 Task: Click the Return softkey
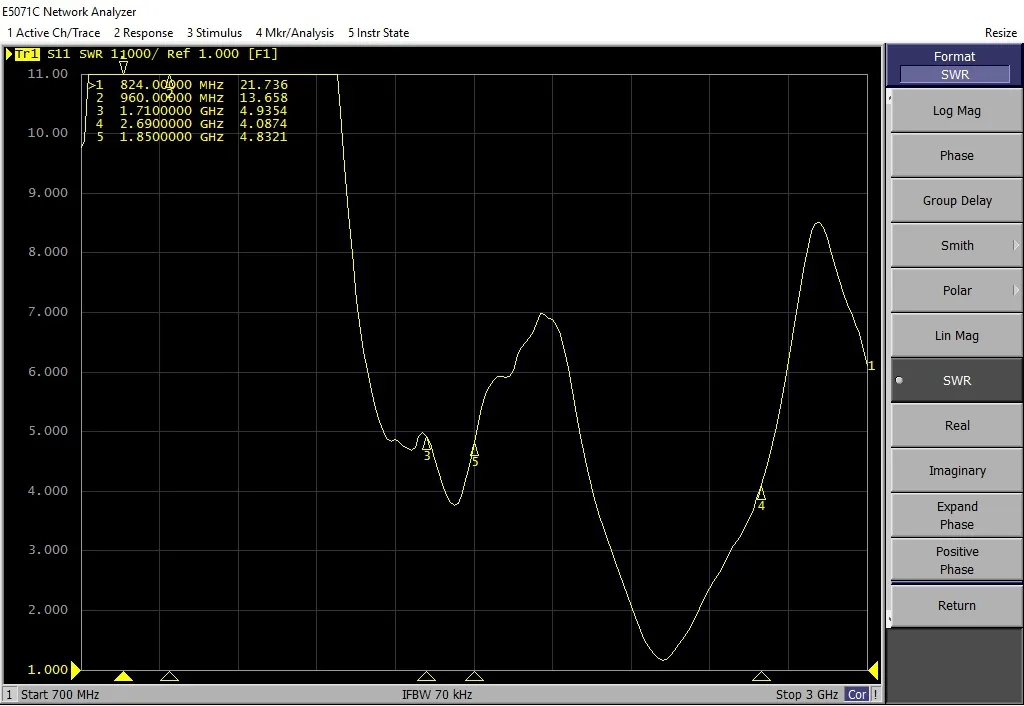[956, 606]
